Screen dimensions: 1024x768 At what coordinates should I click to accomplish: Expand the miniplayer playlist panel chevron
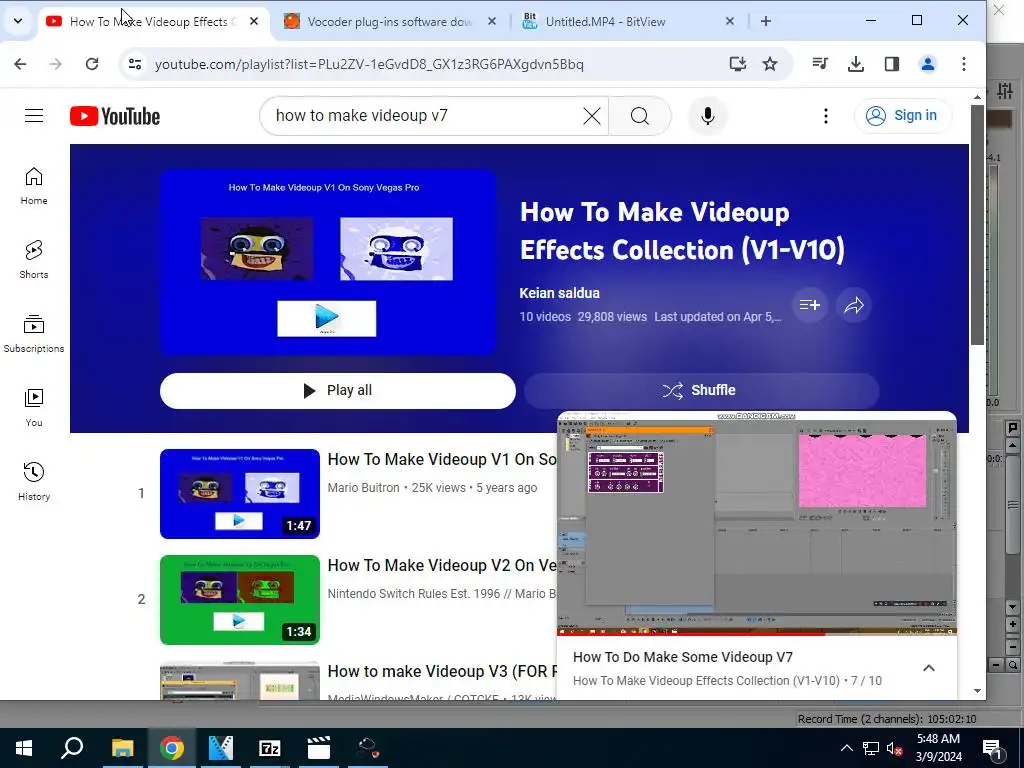click(929, 668)
